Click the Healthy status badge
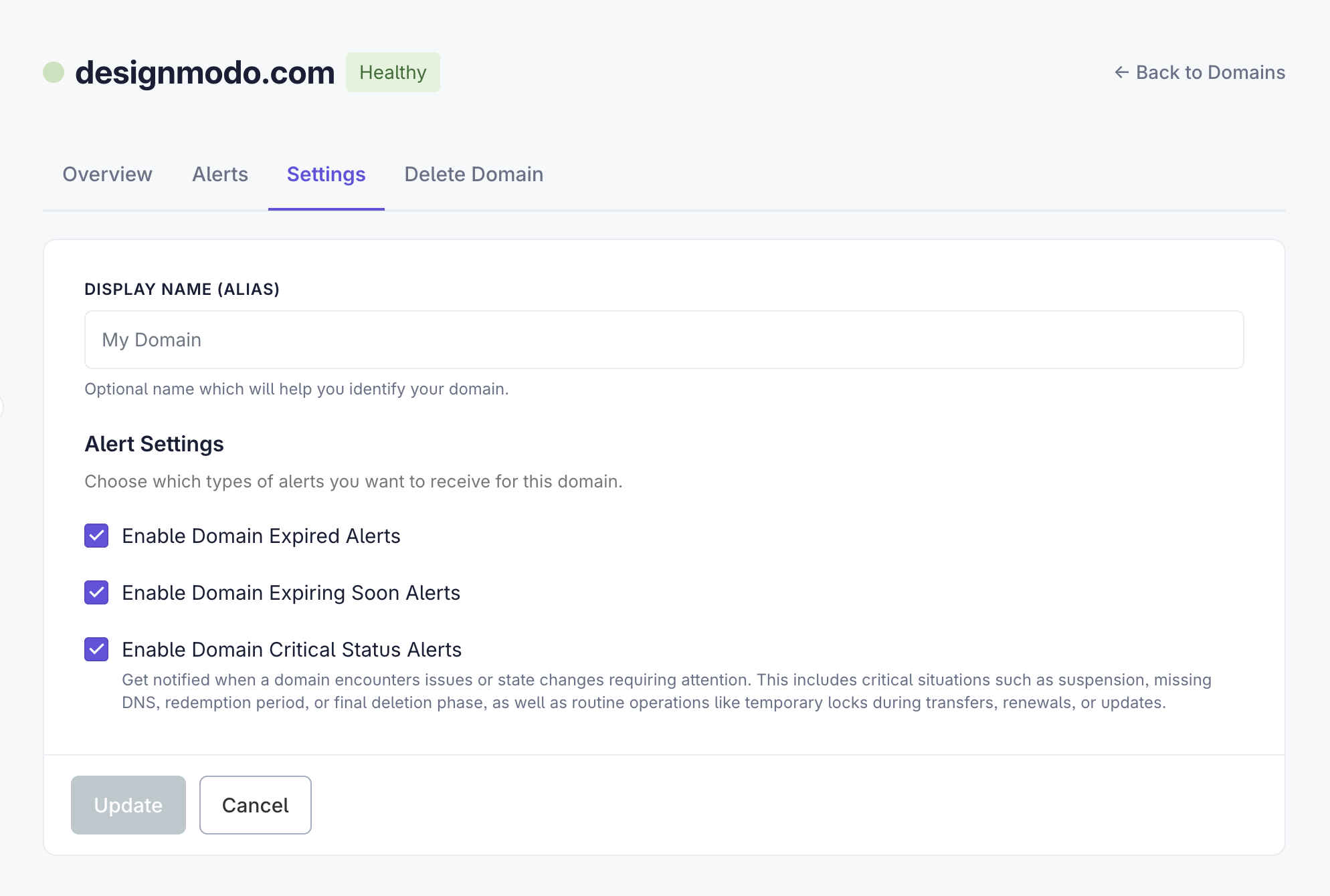 pyautogui.click(x=393, y=72)
